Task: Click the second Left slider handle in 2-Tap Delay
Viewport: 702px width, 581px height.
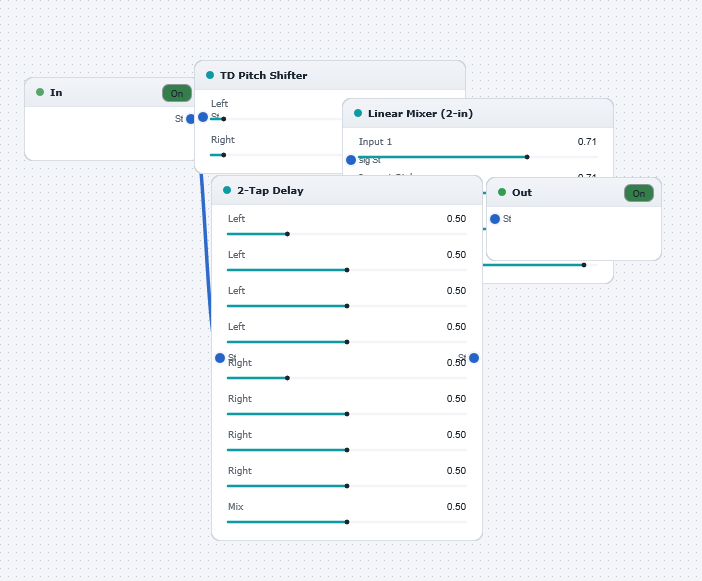Action: pyautogui.click(x=347, y=270)
